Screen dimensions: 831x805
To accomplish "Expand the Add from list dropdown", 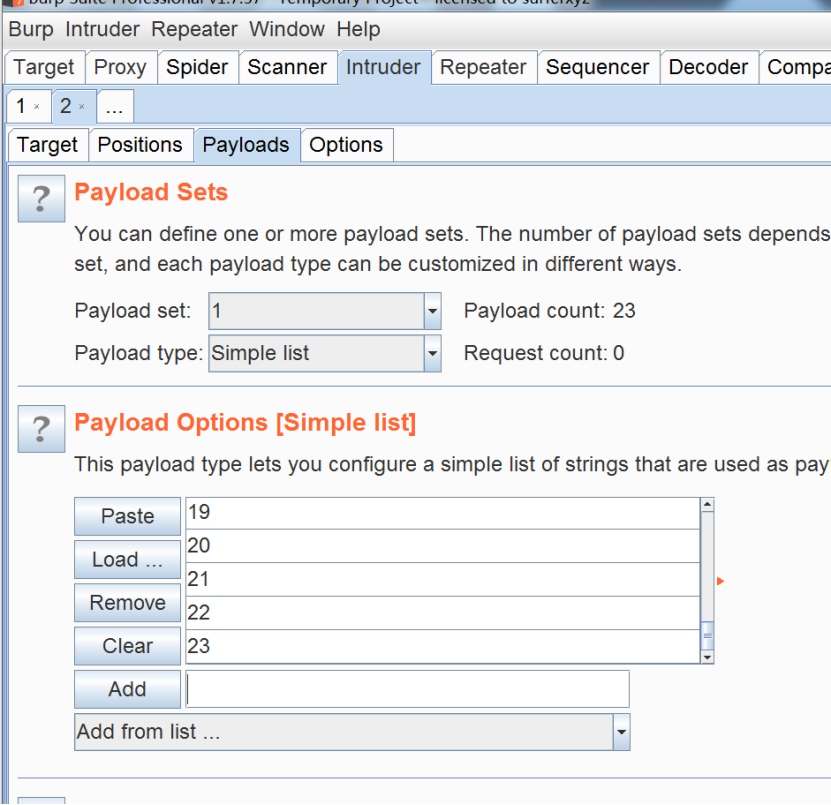I will (x=621, y=732).
